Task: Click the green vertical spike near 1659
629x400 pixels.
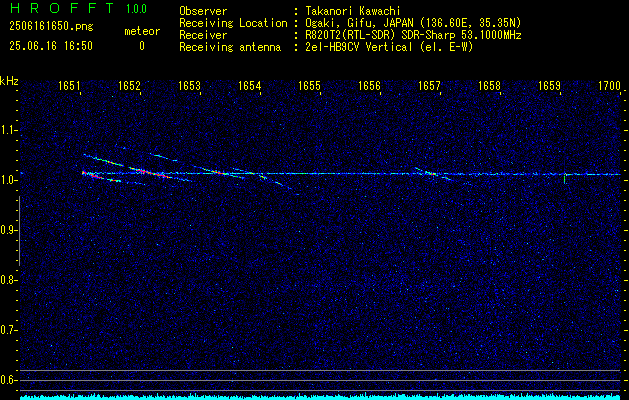Action: click(565, 179)
